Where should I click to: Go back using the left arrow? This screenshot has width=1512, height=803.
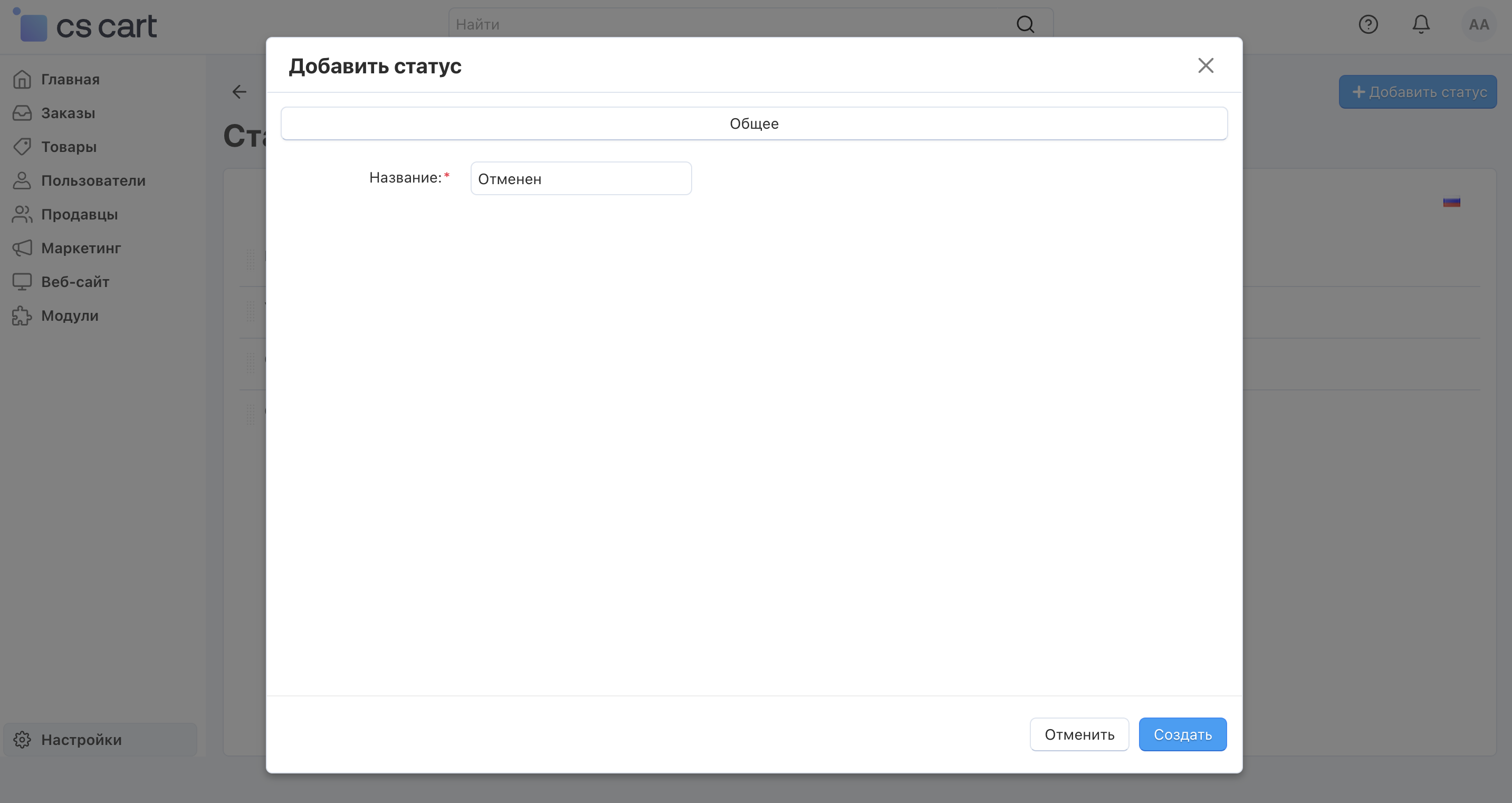pos(240,92)
